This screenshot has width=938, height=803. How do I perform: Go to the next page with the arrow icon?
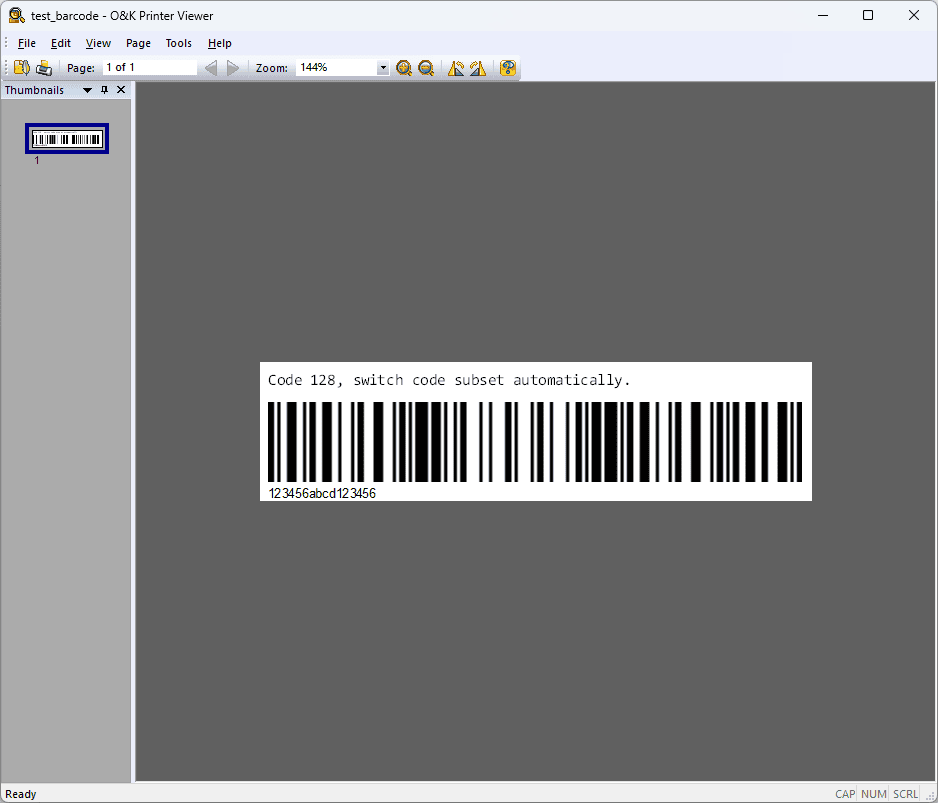tap(233, 68)
